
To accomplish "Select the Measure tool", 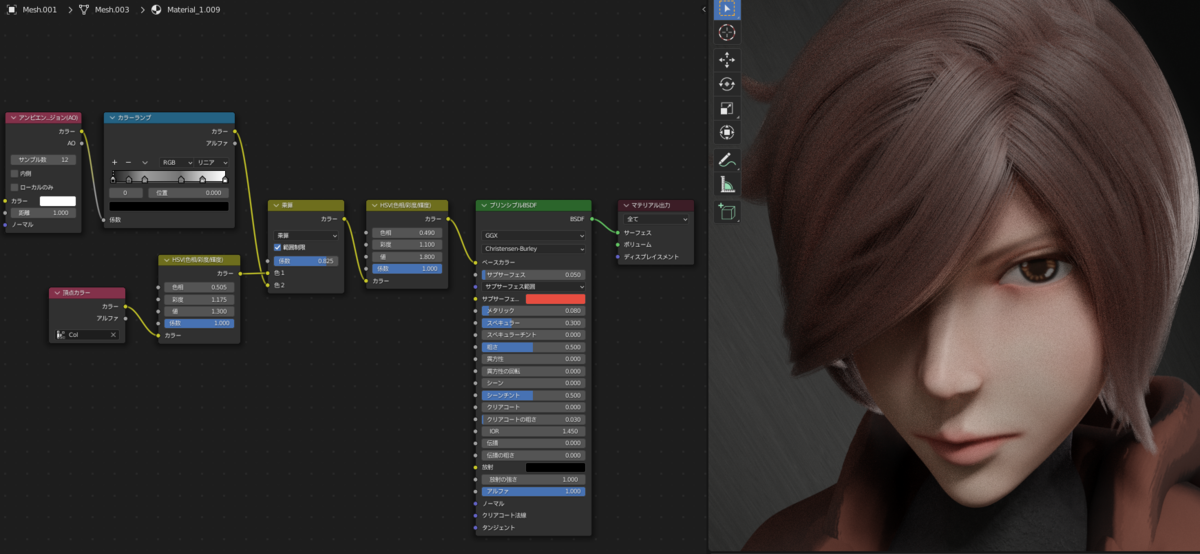I will click(727, 184).
